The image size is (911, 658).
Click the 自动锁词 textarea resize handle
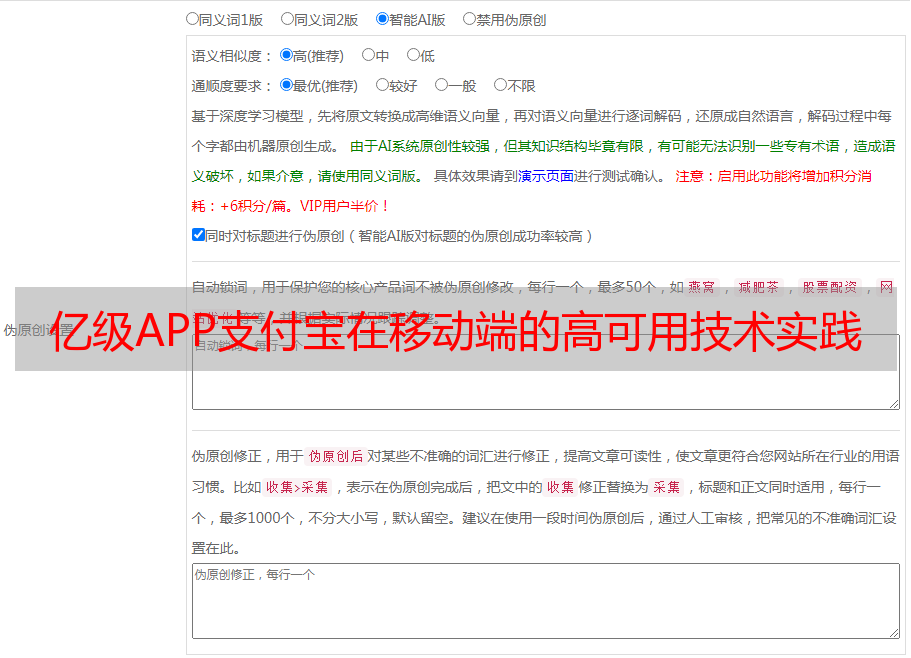(893, 402)
